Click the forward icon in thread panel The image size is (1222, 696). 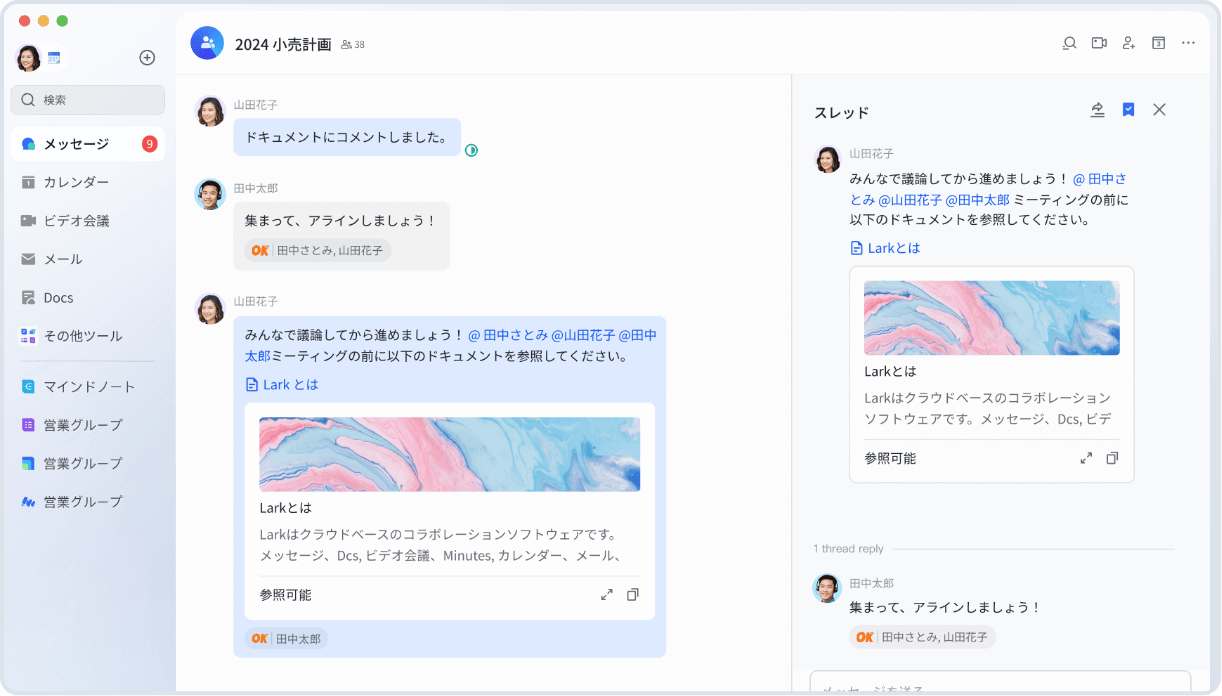pyautogui.click(x=1097, y=110)
